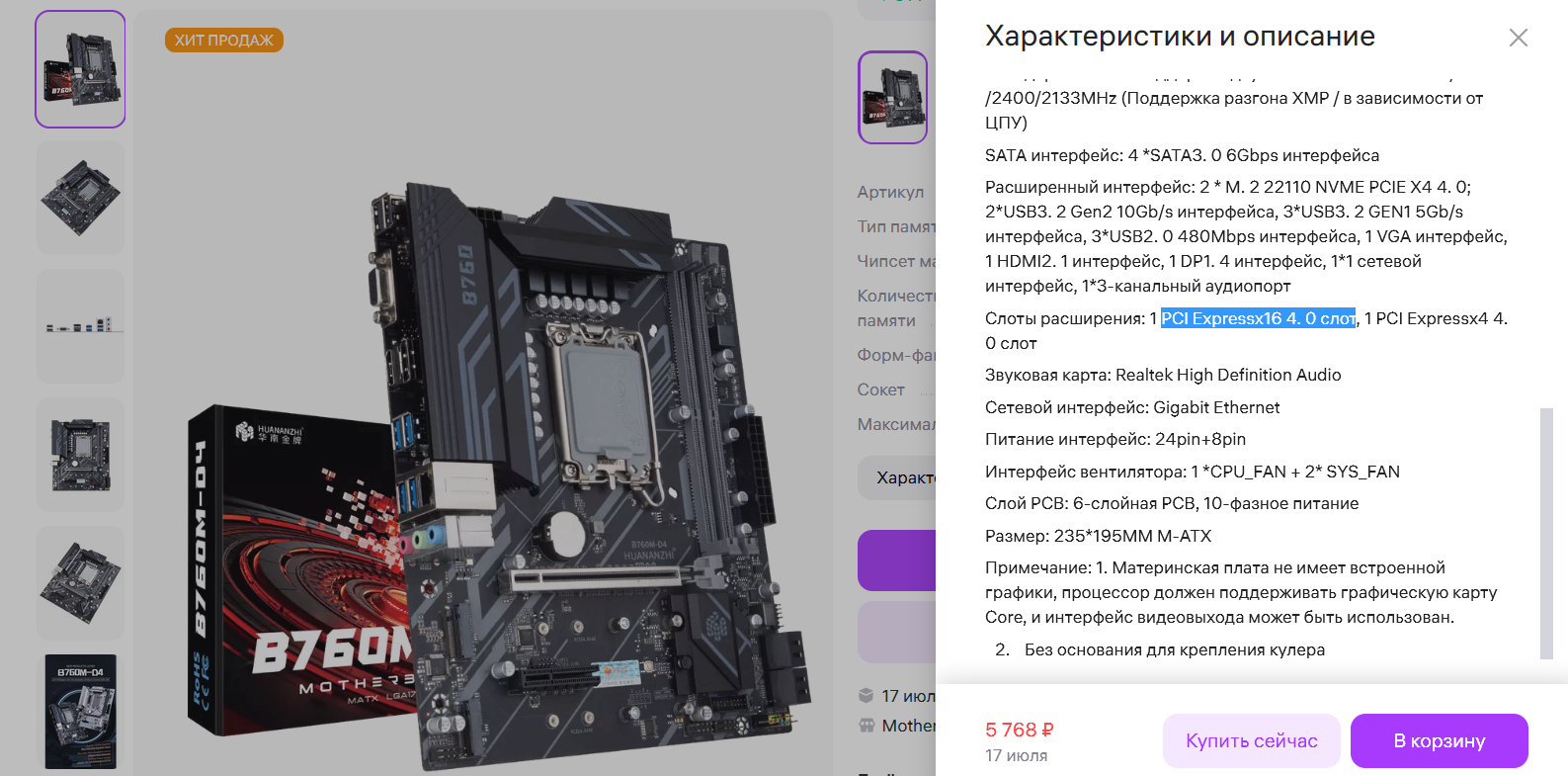Screen dimensions: 1568x776
Task: Add item with В корзину button
Action: tap(1440, 740)
